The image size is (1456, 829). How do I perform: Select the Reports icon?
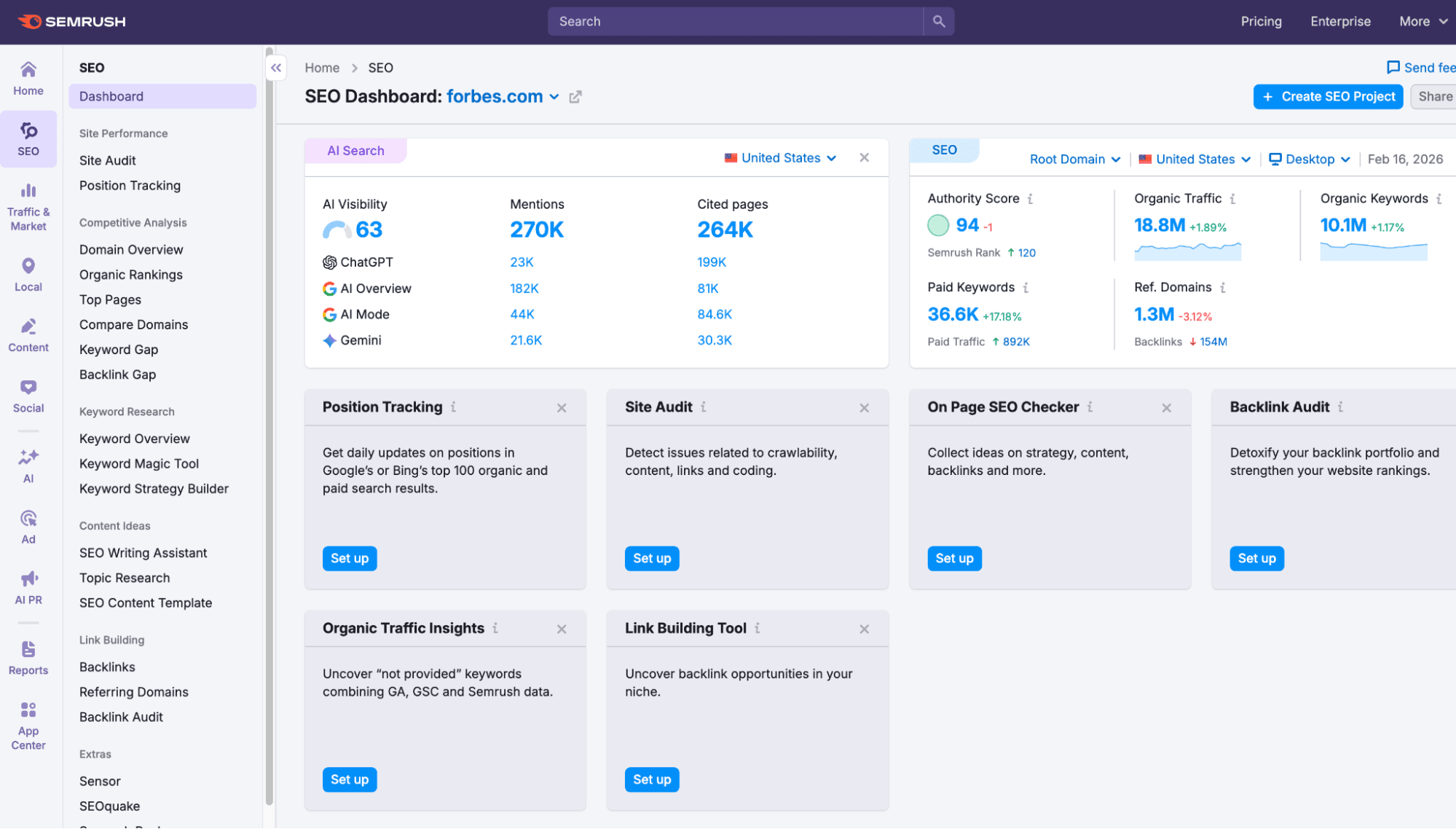(28, 650)
